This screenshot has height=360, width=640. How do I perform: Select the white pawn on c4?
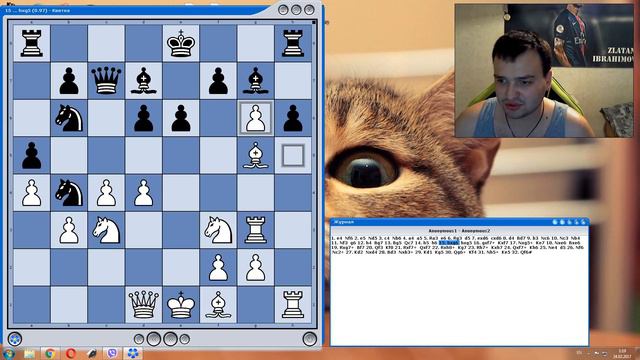[106, 193]
